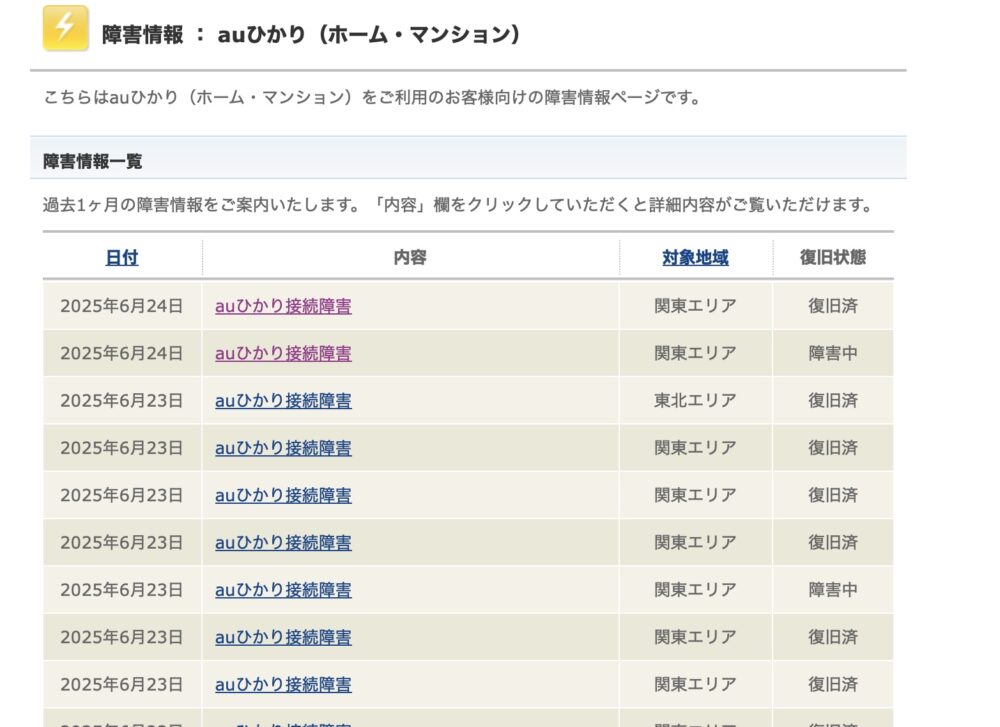Click 関東エリア in the June 24 障害中 row
The width and height of the screenshot is (1000, 727).
[695, 353]
